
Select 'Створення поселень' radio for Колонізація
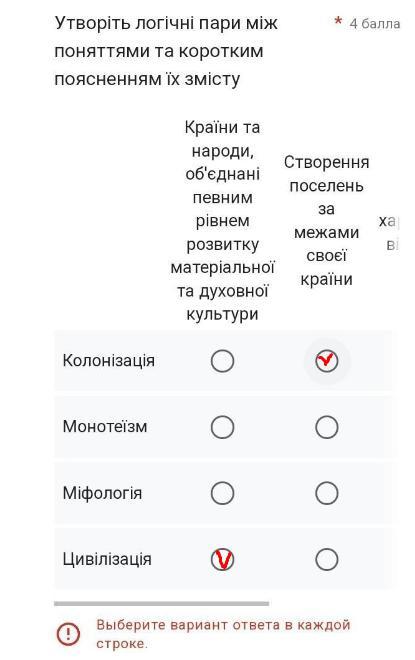click(327, 361)
